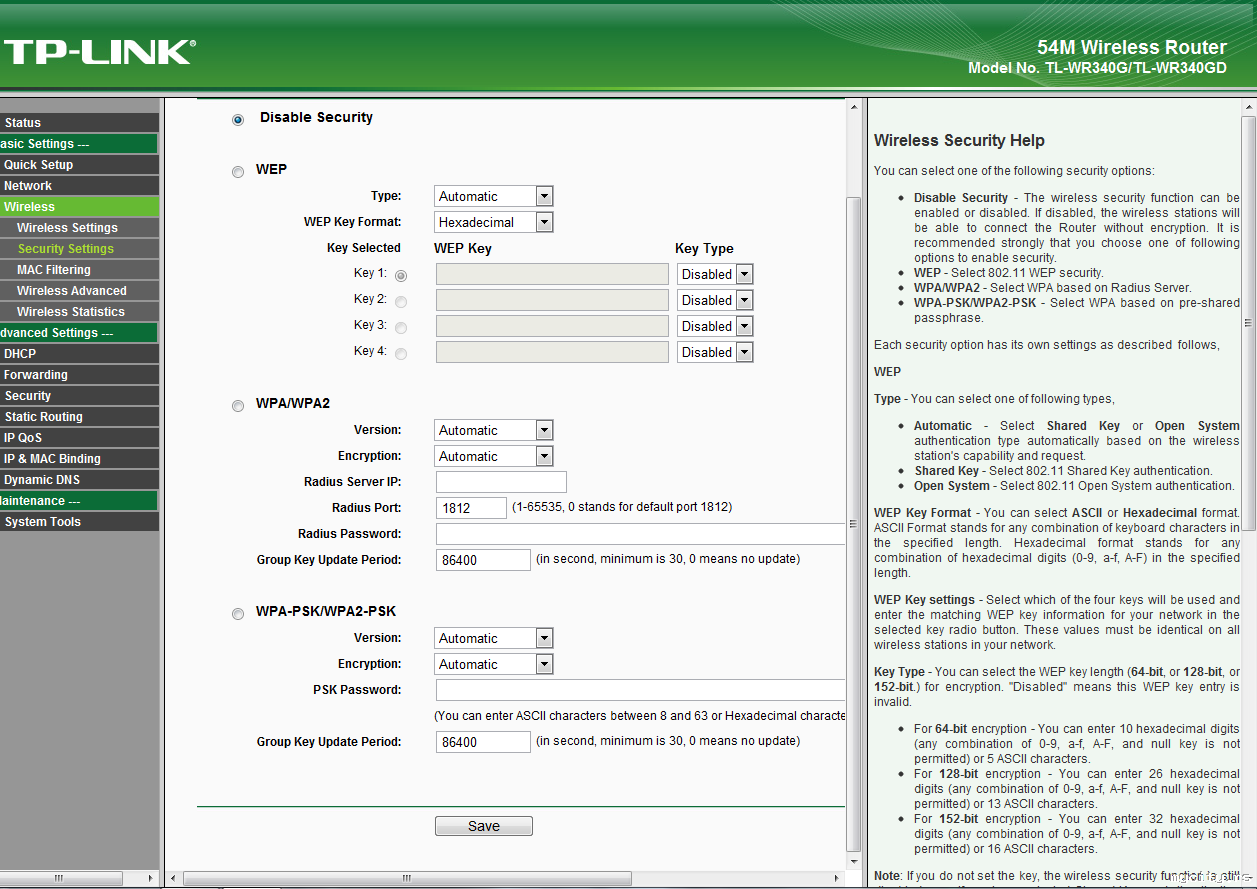Open System Tools in sidebar
Image resolution: width=1257 pixels, height=889 pixels.
coord(43,522)
